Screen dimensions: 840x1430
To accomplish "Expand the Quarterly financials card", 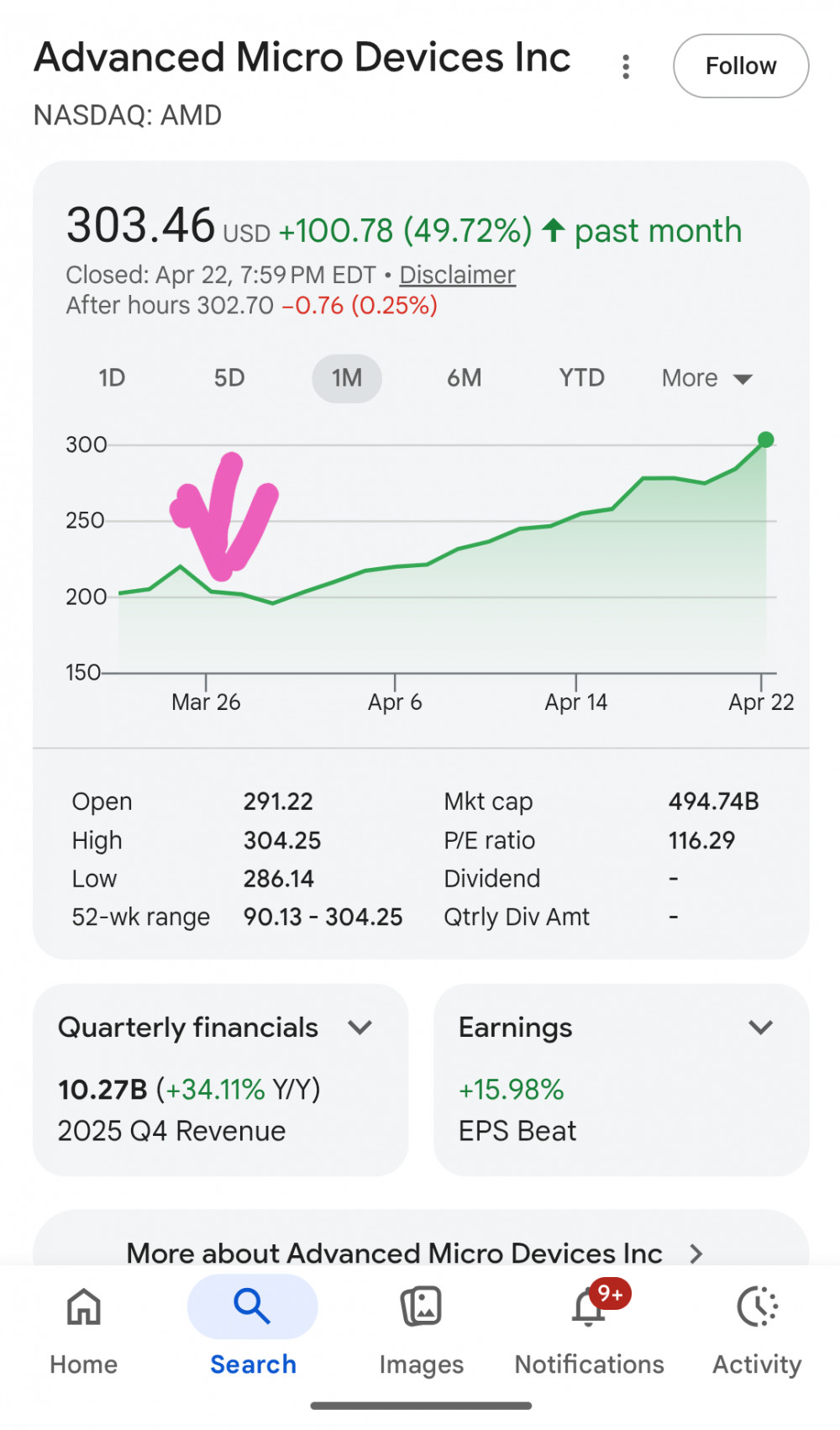I will point(360,1028).
